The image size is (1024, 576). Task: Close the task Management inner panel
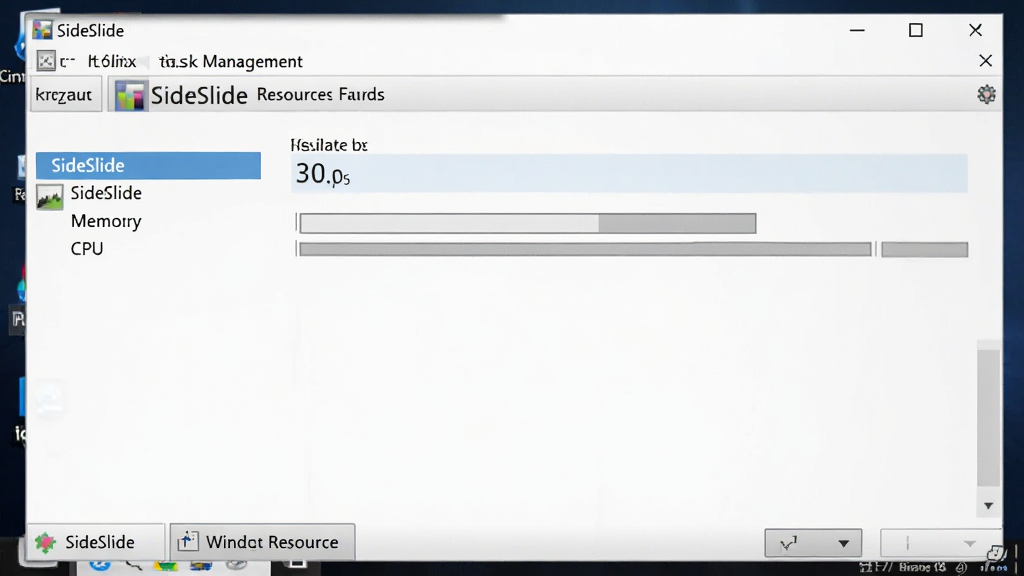click(985, 61)
